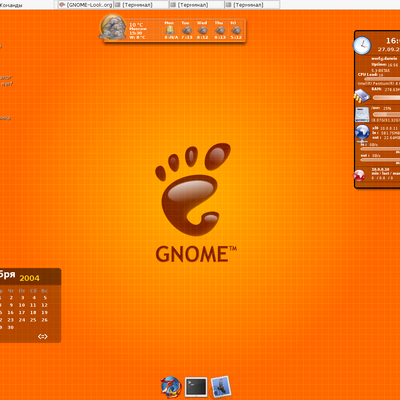This screenshot has width=400, height=400.
Task: Switch to the middle Терминал taskbar window
Action: [x=197, y=5]
